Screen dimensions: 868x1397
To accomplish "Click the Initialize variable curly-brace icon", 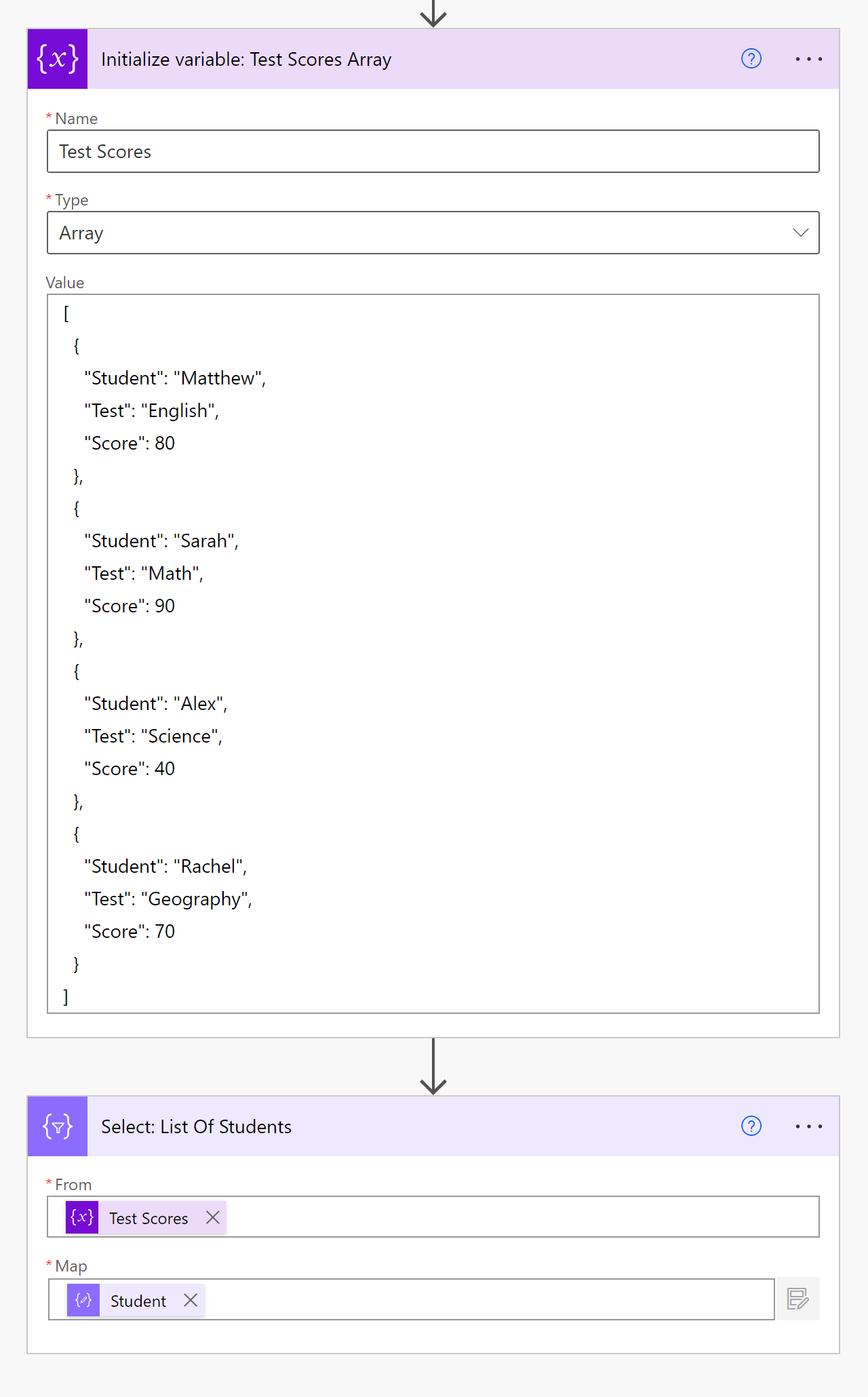I will pyautogui.click(x=58, y=59).
